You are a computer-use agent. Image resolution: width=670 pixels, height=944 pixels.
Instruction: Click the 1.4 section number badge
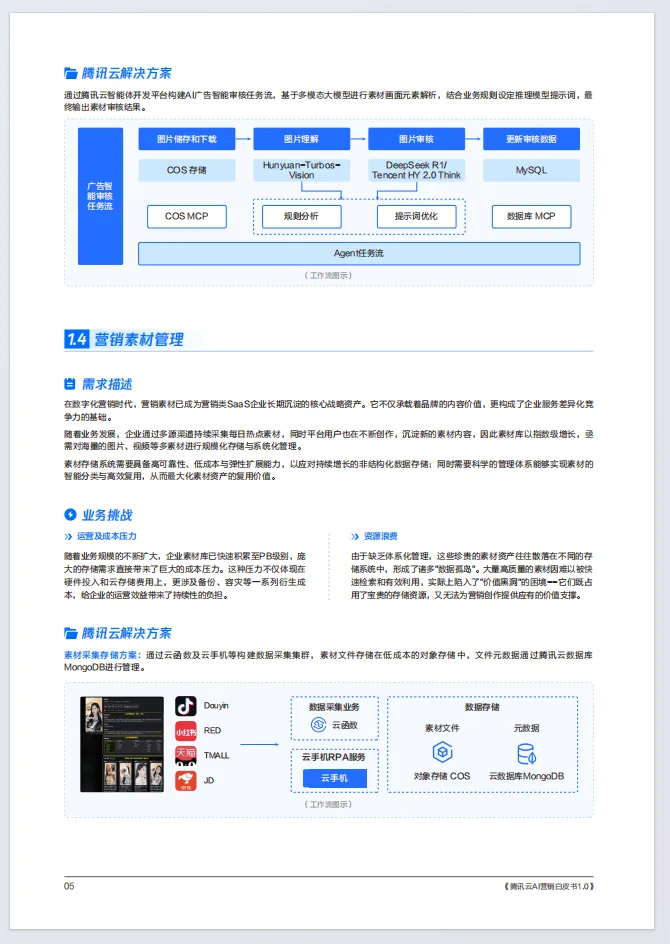click(x=76, y=339)
